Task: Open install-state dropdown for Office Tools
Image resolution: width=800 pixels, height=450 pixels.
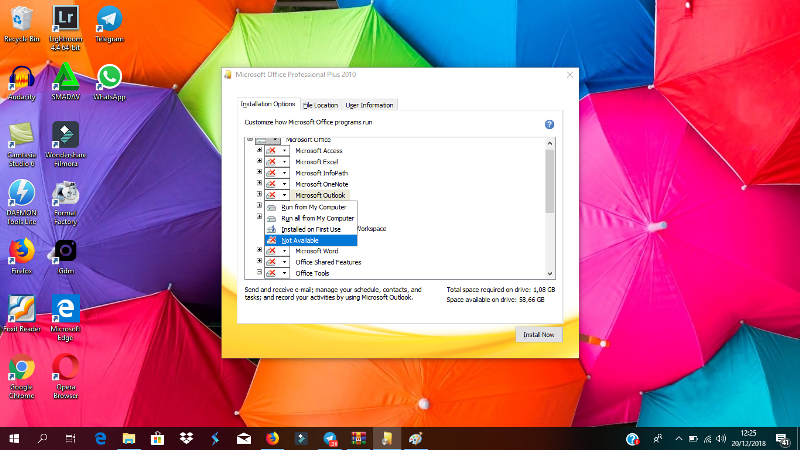Action: pos(277,273)
